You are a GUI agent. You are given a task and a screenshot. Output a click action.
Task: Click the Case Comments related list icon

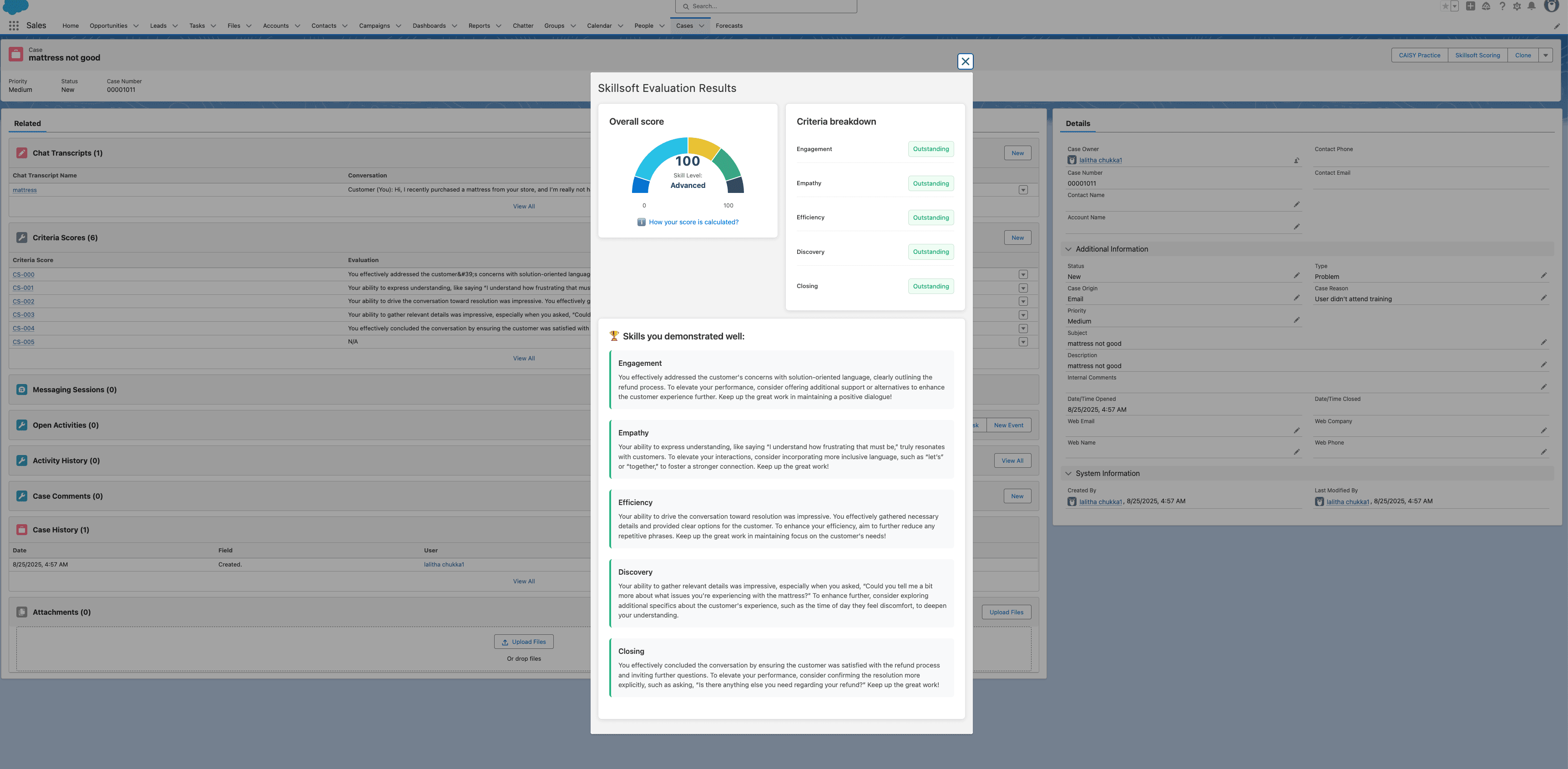(x=22, y=496)
